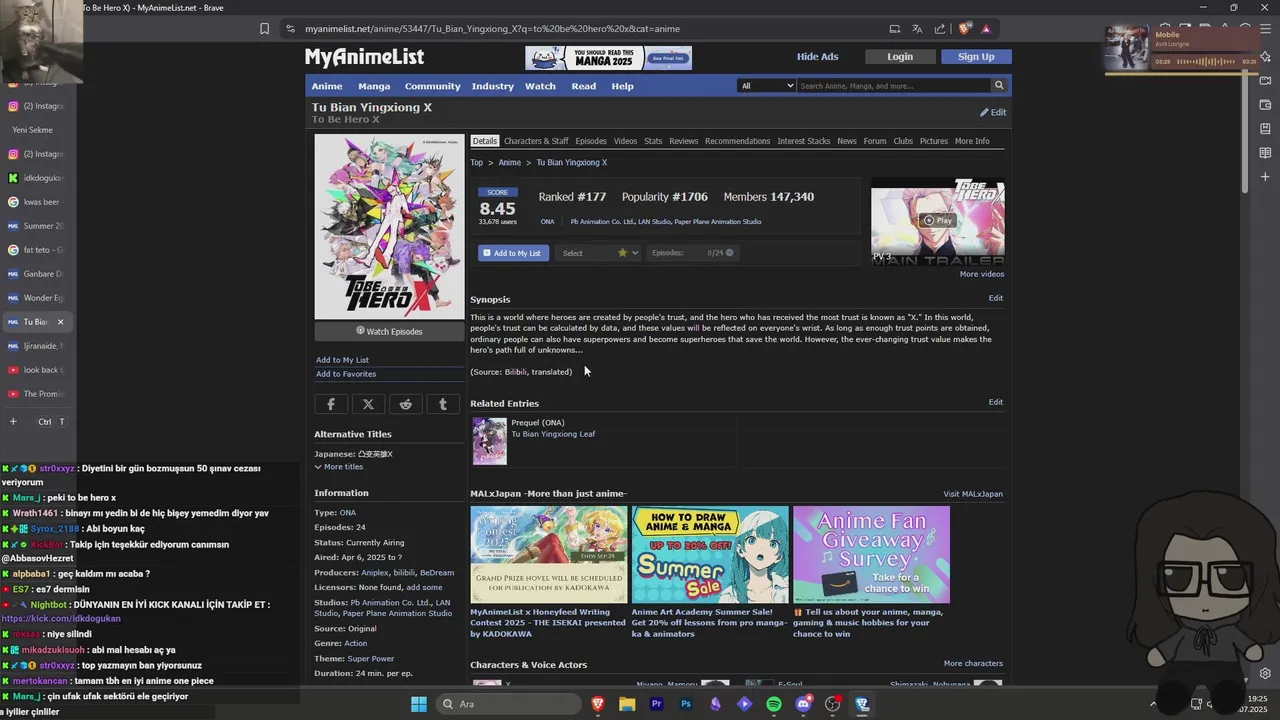The height and width of the screenshot is (720, 1280).
Task: Share the page on Facebook
Action: pos(331,404)
